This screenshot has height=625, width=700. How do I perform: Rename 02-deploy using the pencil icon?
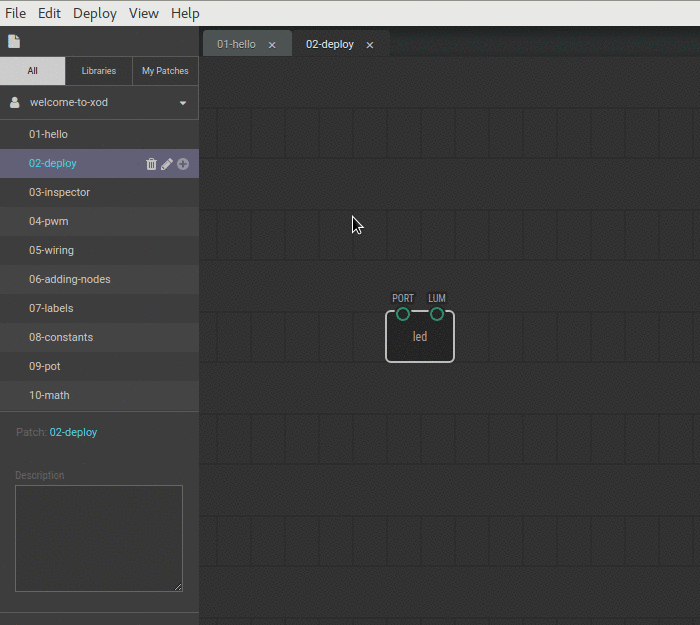click(167, 164)
